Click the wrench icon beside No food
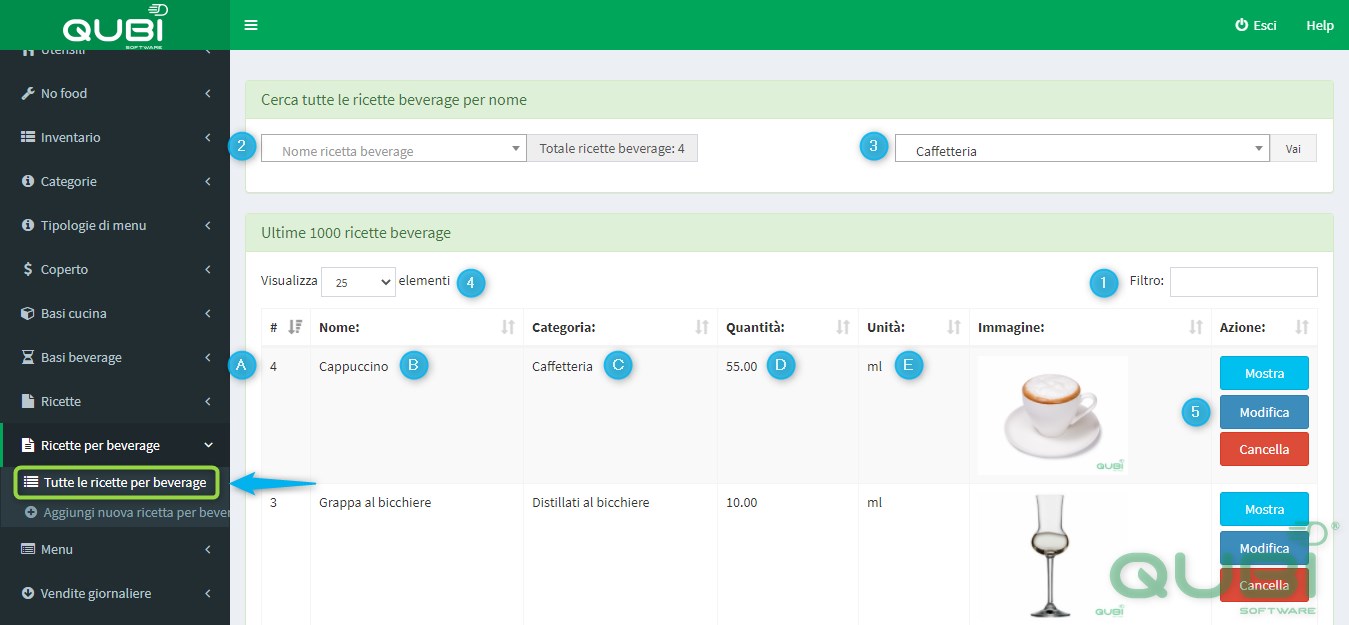 pyautogui.click(x=28, y=93)
